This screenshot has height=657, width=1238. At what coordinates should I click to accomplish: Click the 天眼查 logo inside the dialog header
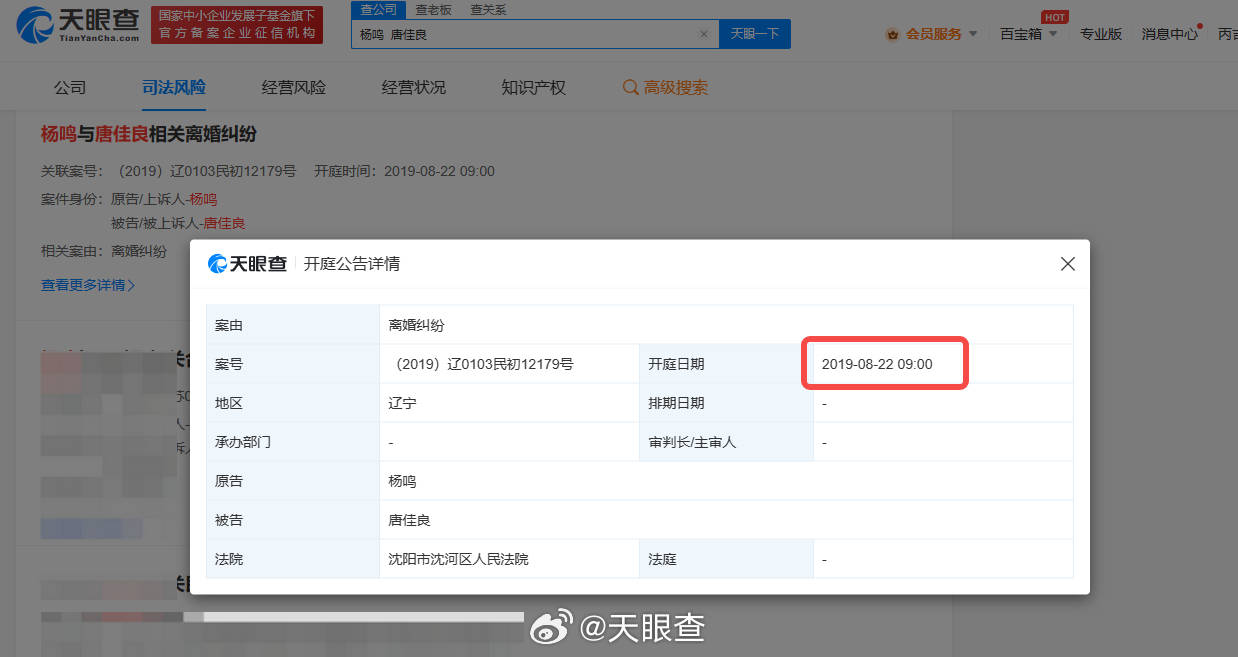247,264
